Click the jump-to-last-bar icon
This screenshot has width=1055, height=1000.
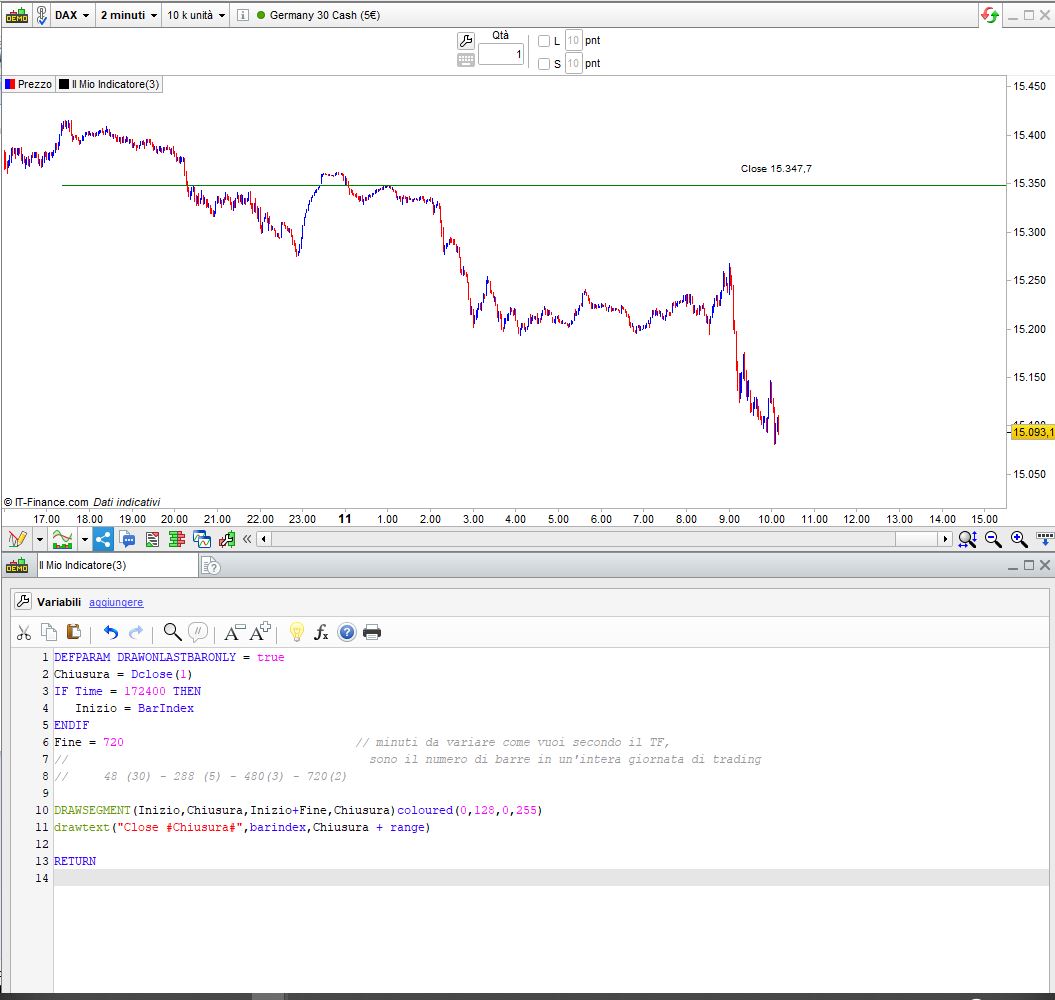pyautogui.click(x=1045, y=539)
